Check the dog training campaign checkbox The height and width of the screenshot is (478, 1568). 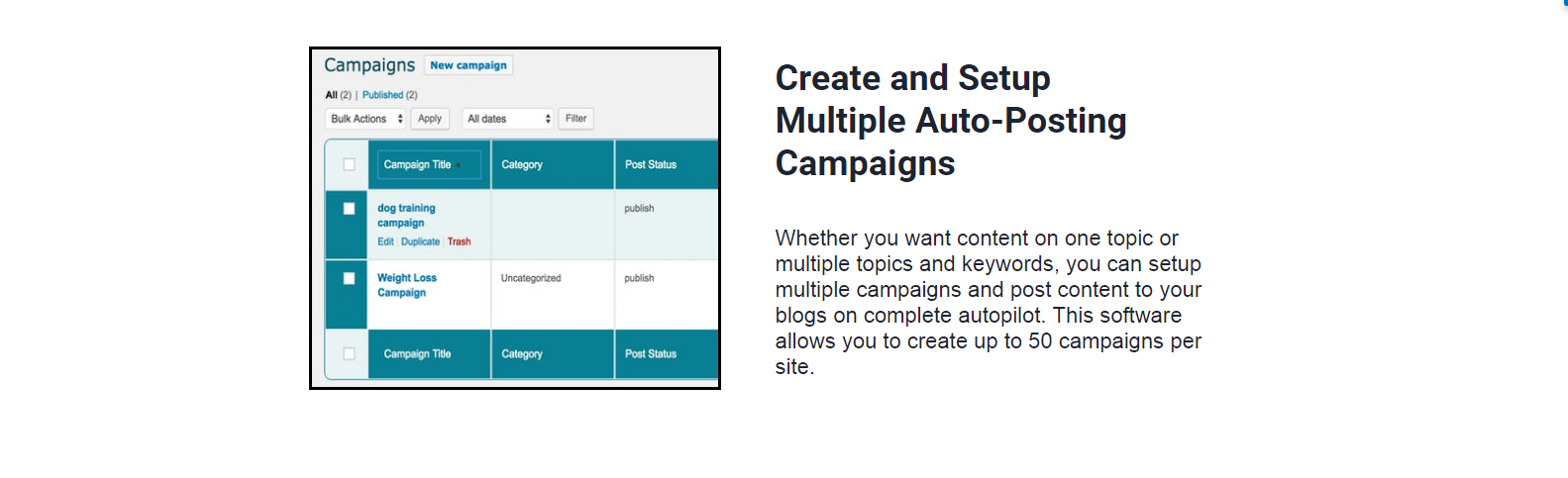click(x=349, y=208)
